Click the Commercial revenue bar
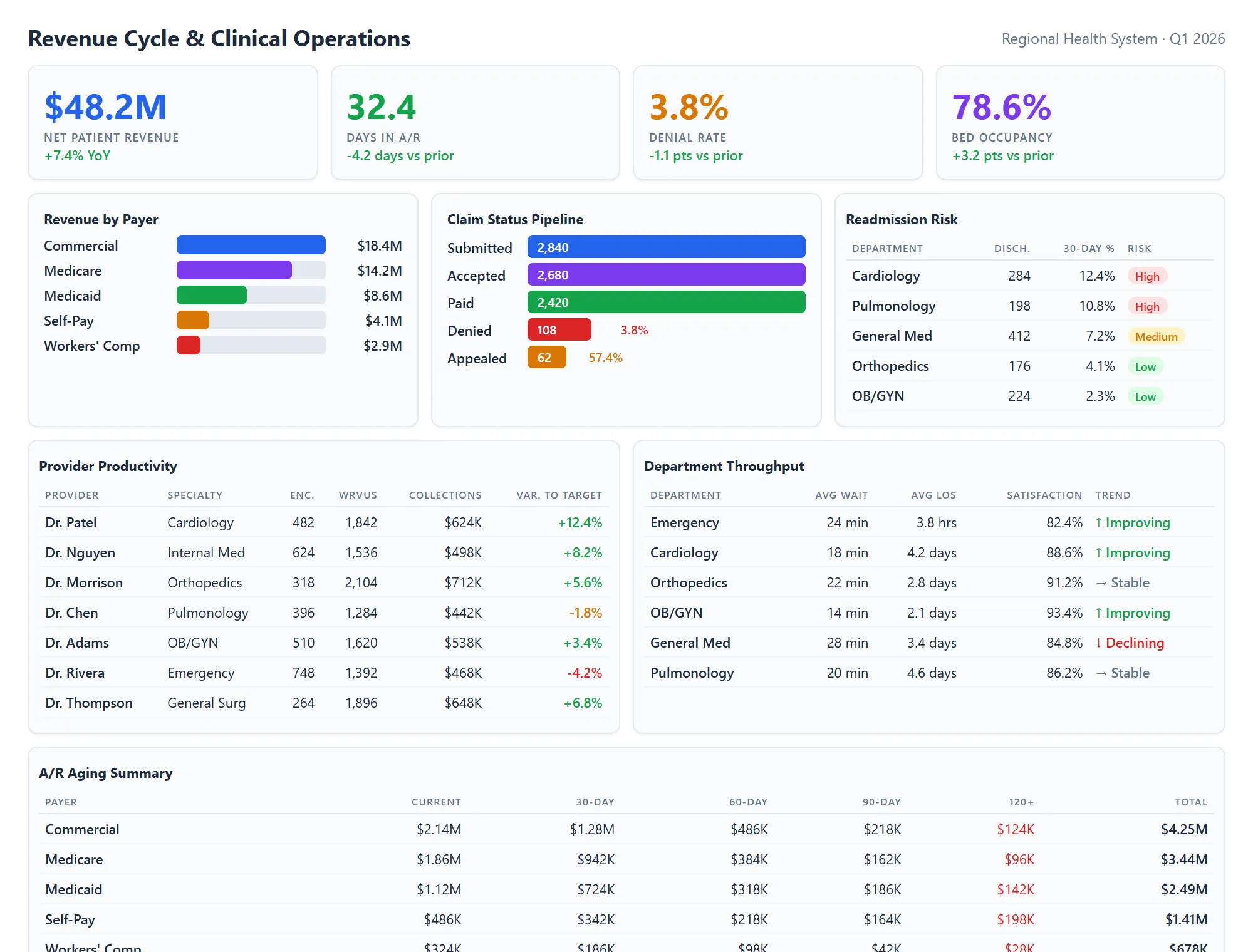Image resolution: width=1253 pixels, height=952 pixels. click(x=251, y=245)
